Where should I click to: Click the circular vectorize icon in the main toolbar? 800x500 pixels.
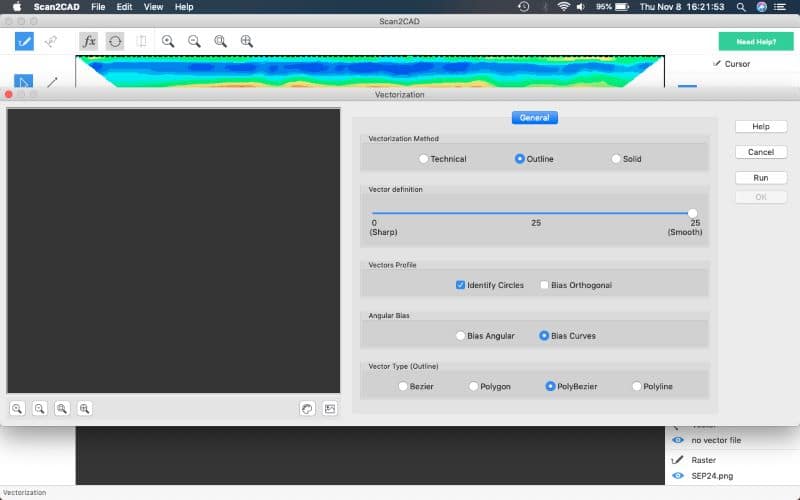pos(115,41)
